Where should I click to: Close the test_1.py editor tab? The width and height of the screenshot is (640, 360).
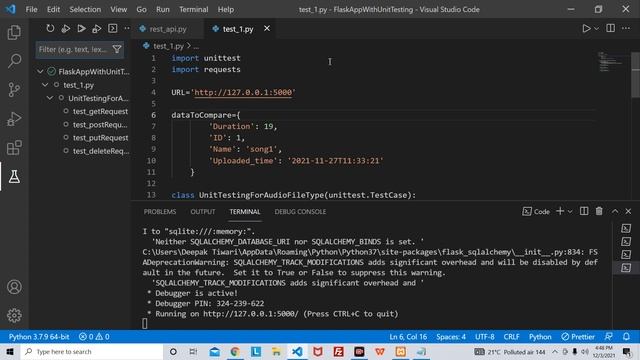[x=267, y=29]
